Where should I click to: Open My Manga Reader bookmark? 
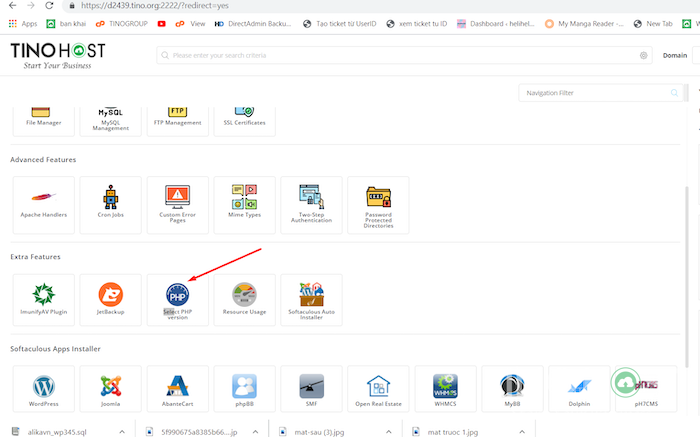pyautogui.click(x=584, y=24)
